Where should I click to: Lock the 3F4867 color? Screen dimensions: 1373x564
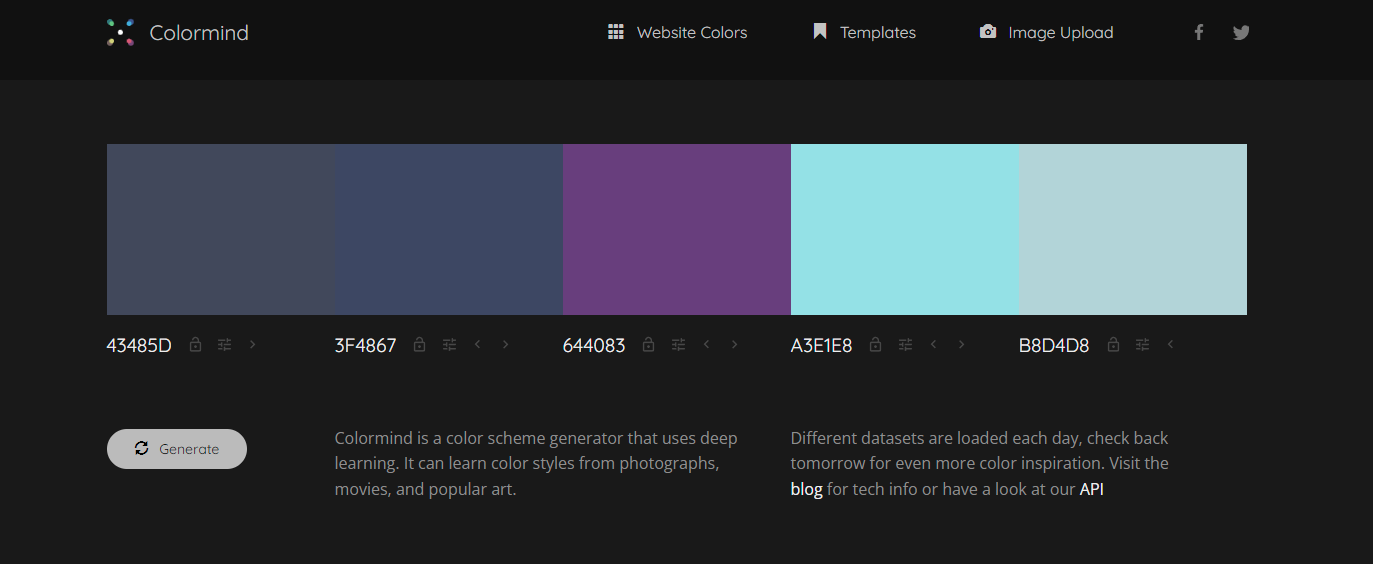tap(420, 345)
